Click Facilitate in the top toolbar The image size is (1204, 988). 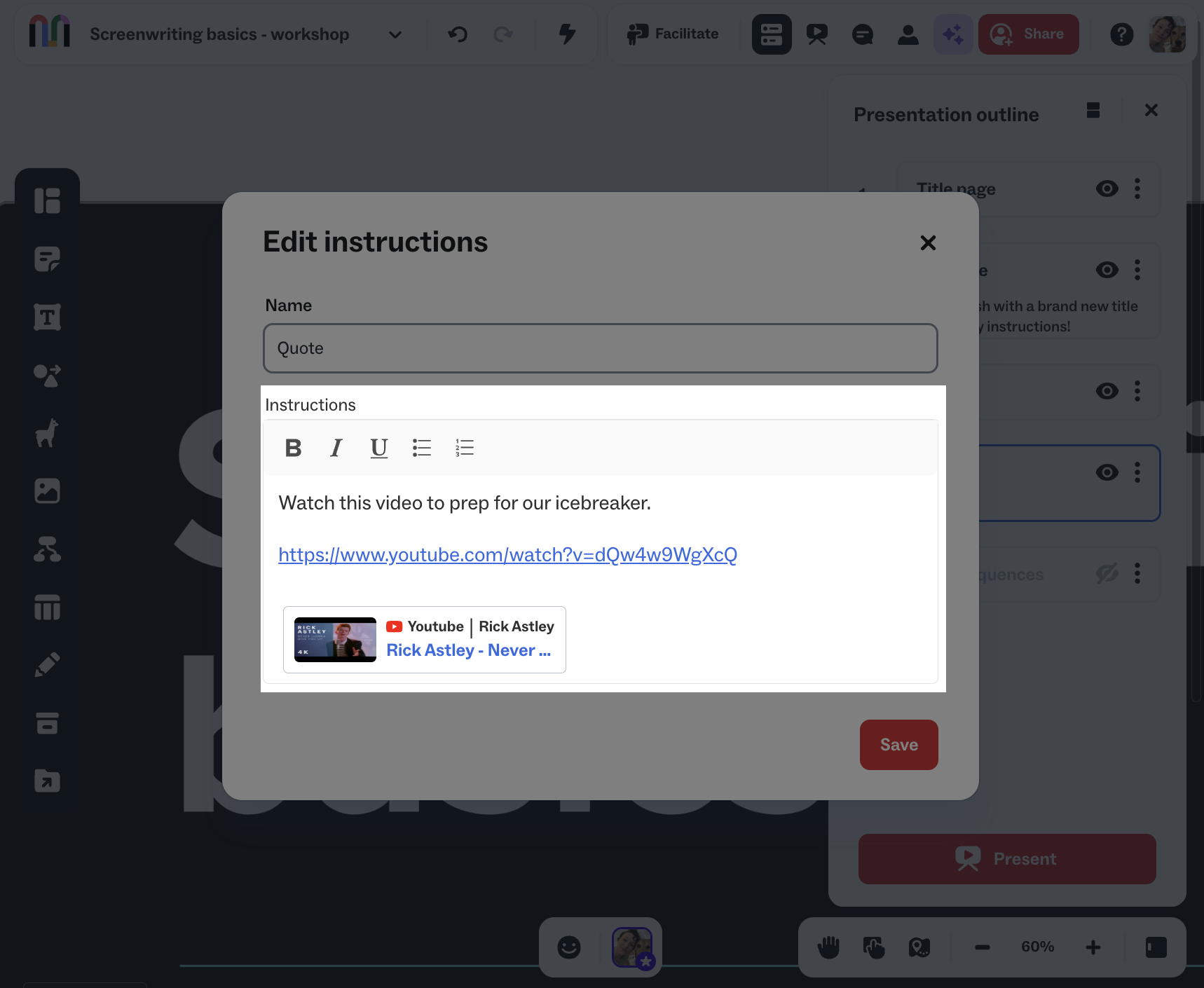(673, 34)
